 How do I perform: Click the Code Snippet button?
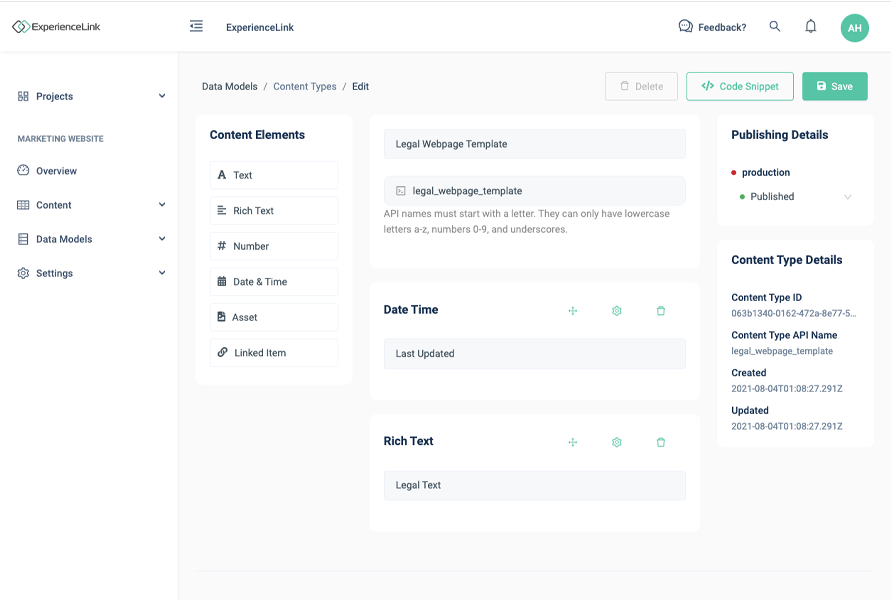click(x=739, y=86)
